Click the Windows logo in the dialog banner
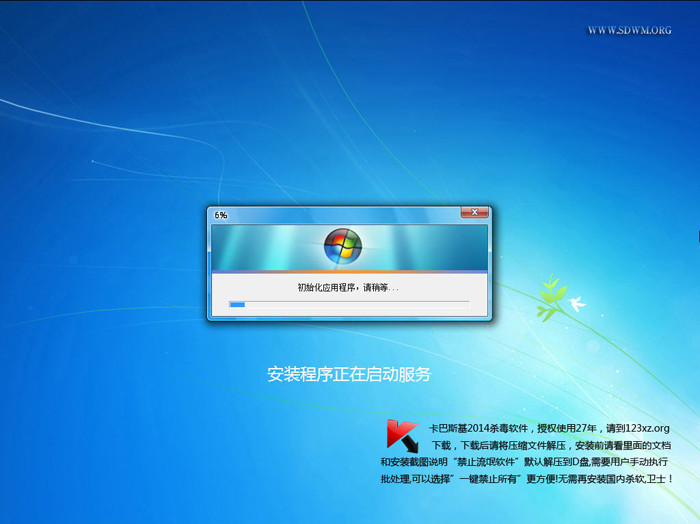The width and height of the screenshot is (700, 524). pos(343,246)
